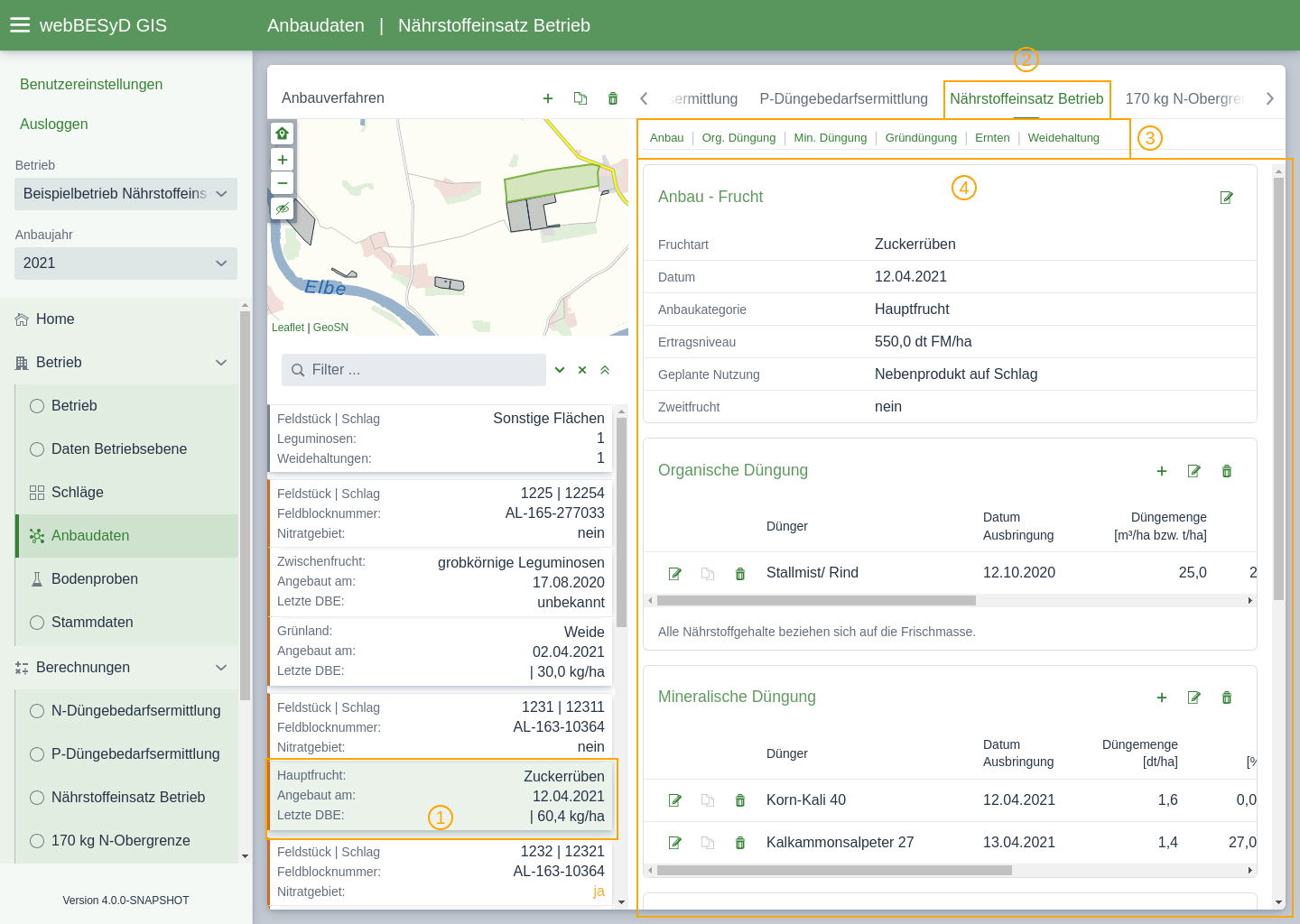The image size is (1300, 924).
Task: Open the 170 kg N-Obergrenze tab
Action: tap(1184, 99)
